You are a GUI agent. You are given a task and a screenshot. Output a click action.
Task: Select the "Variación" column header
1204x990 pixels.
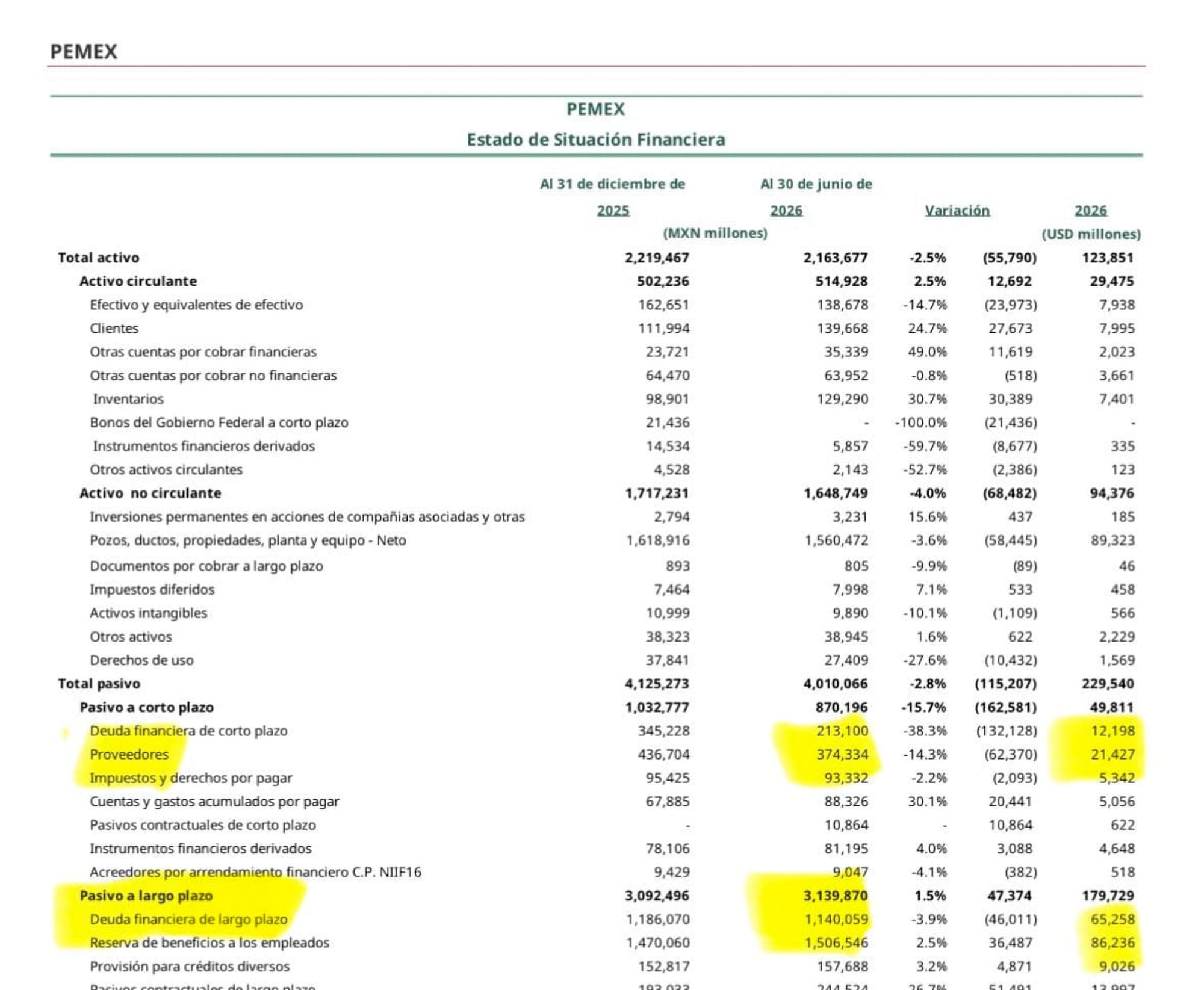click(957, 211)
